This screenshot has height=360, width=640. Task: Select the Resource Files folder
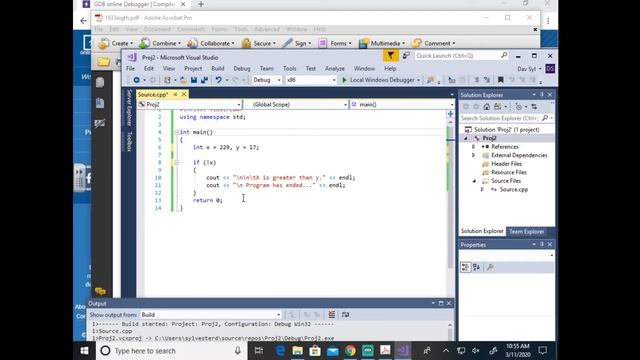coord(509,172)
